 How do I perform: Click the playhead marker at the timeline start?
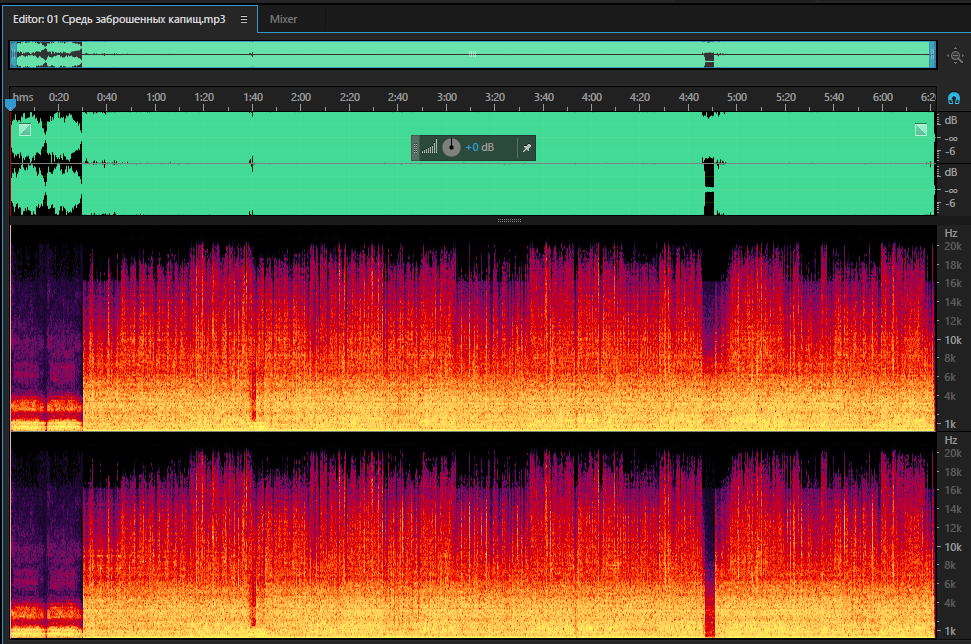(11, 105)
